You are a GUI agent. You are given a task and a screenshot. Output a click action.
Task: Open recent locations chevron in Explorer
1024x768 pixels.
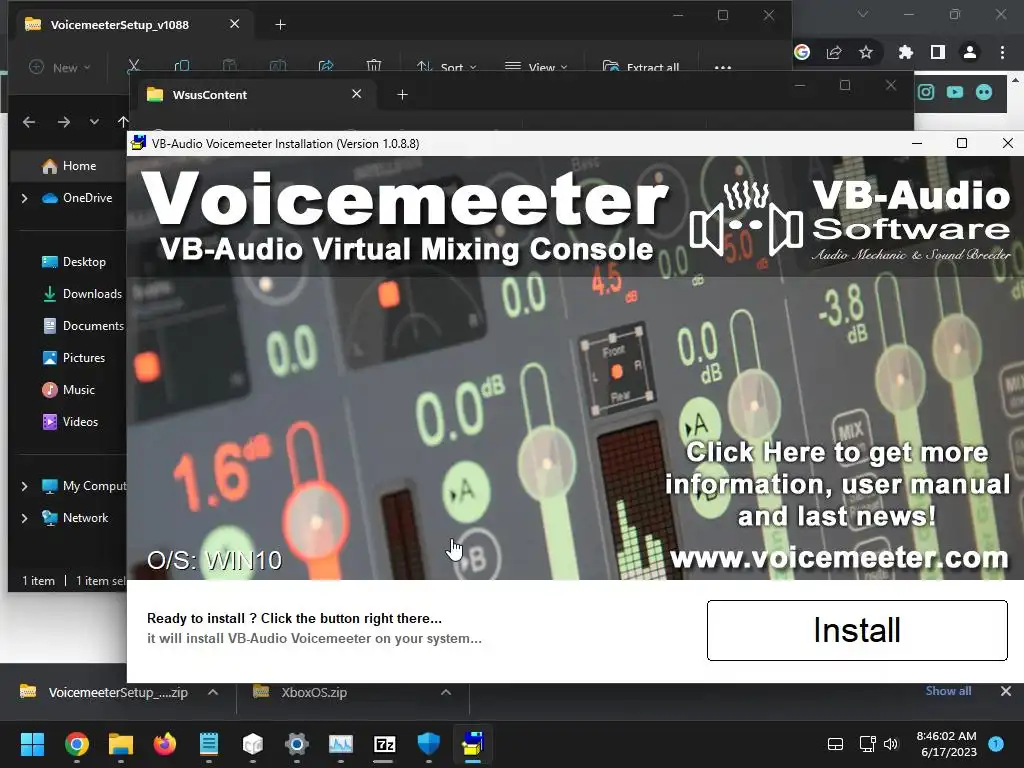pos(95,121)
